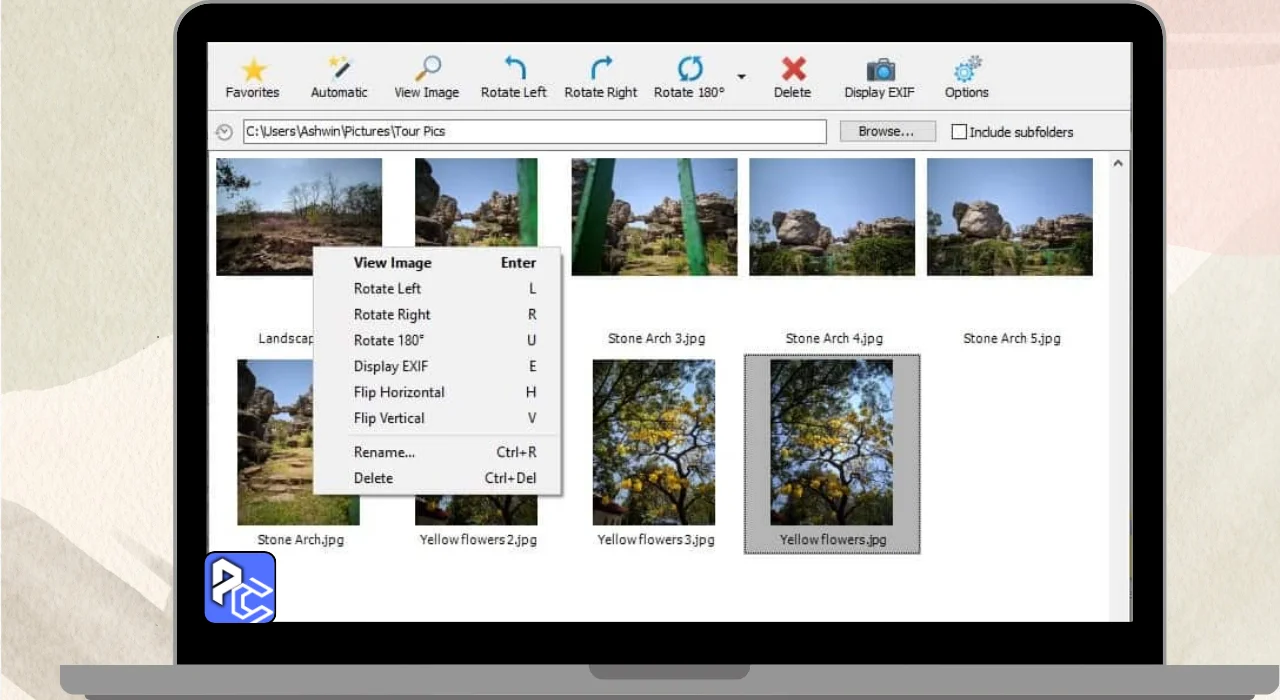This screenshot has width=1280, height=700.
Task: Select the Stone Arch 4.jpg thumbnail
Action: [832, 217]
